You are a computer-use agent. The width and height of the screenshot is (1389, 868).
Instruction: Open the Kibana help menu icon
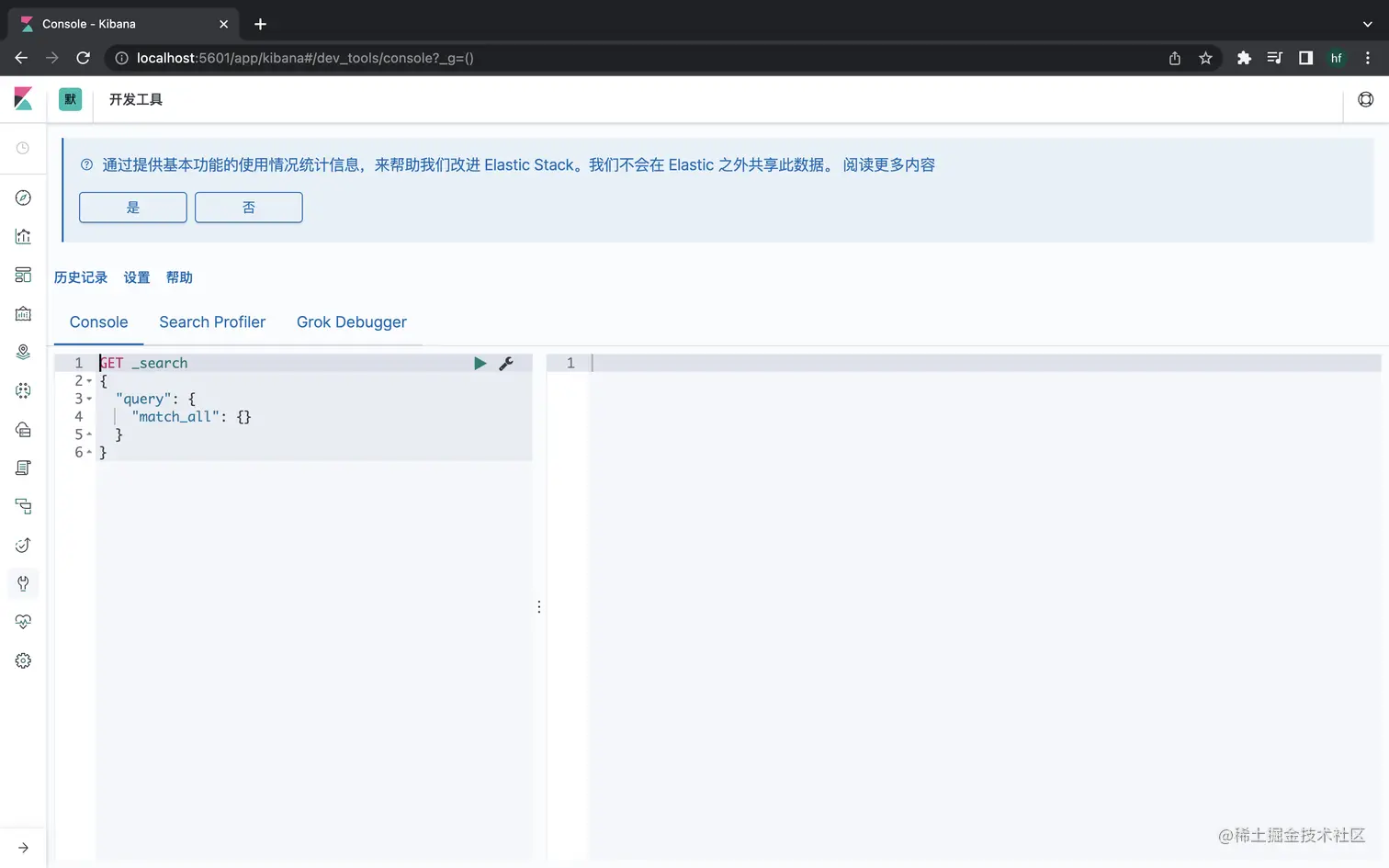coord(1366,99)
